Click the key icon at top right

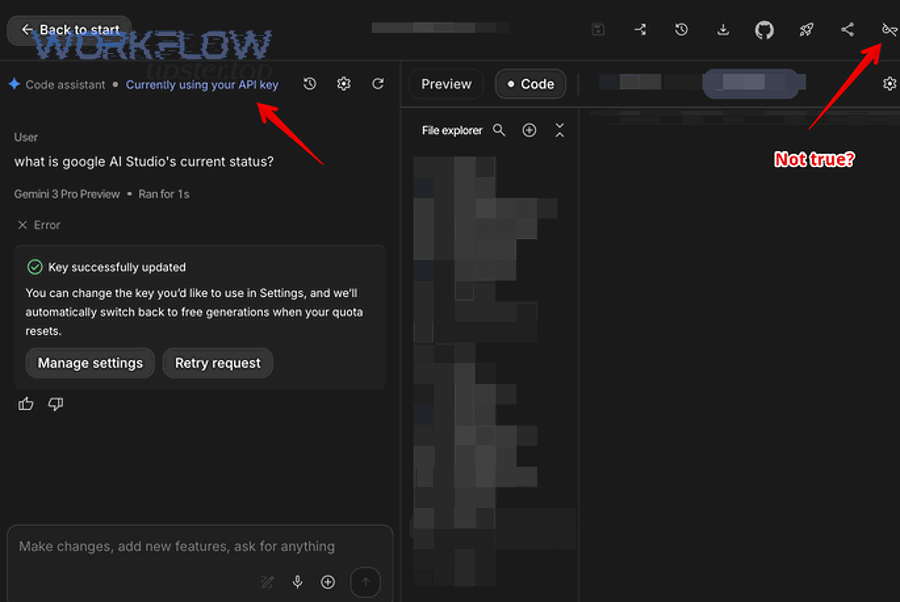[889, 30]
